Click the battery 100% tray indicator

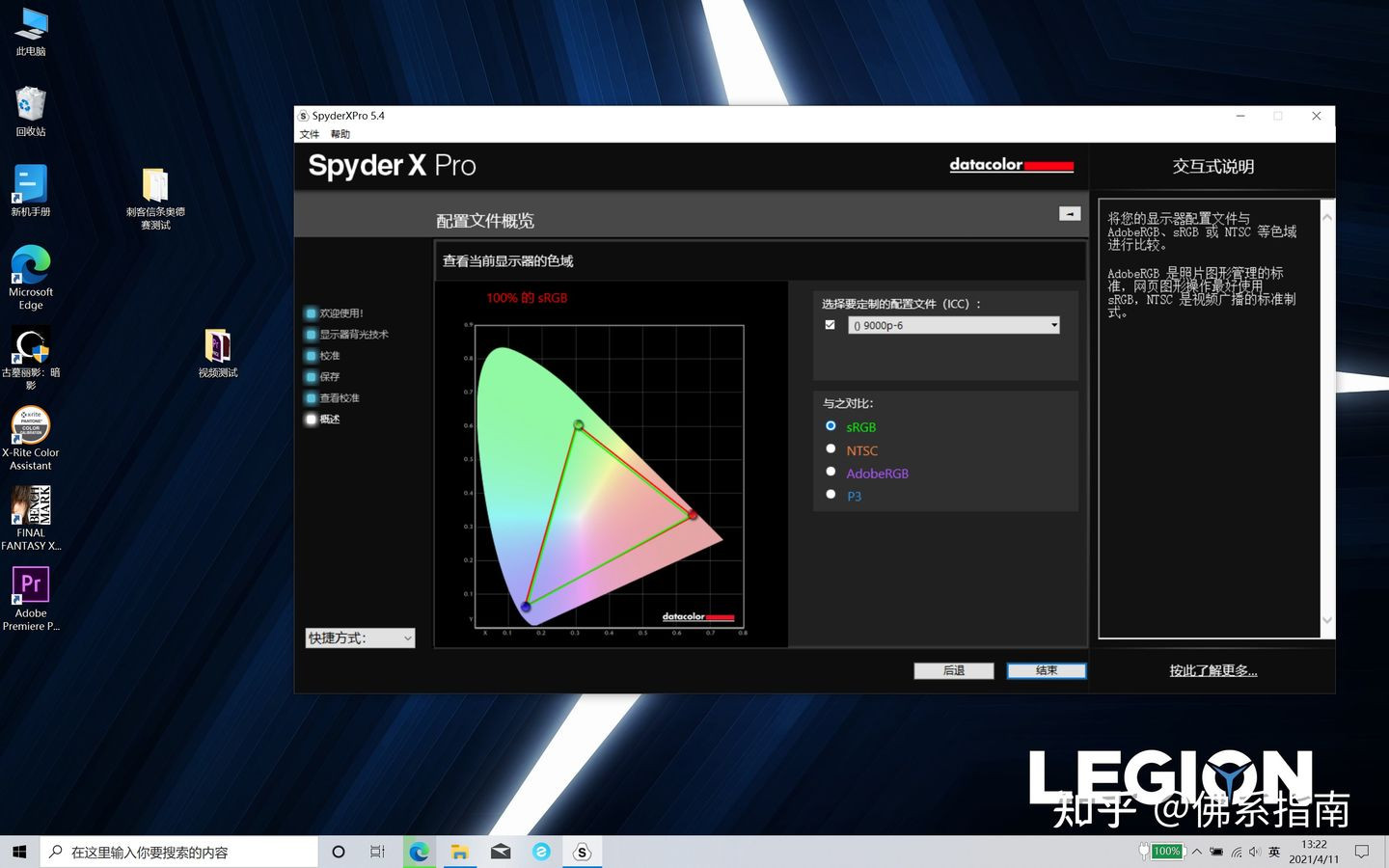[1161, 852]
